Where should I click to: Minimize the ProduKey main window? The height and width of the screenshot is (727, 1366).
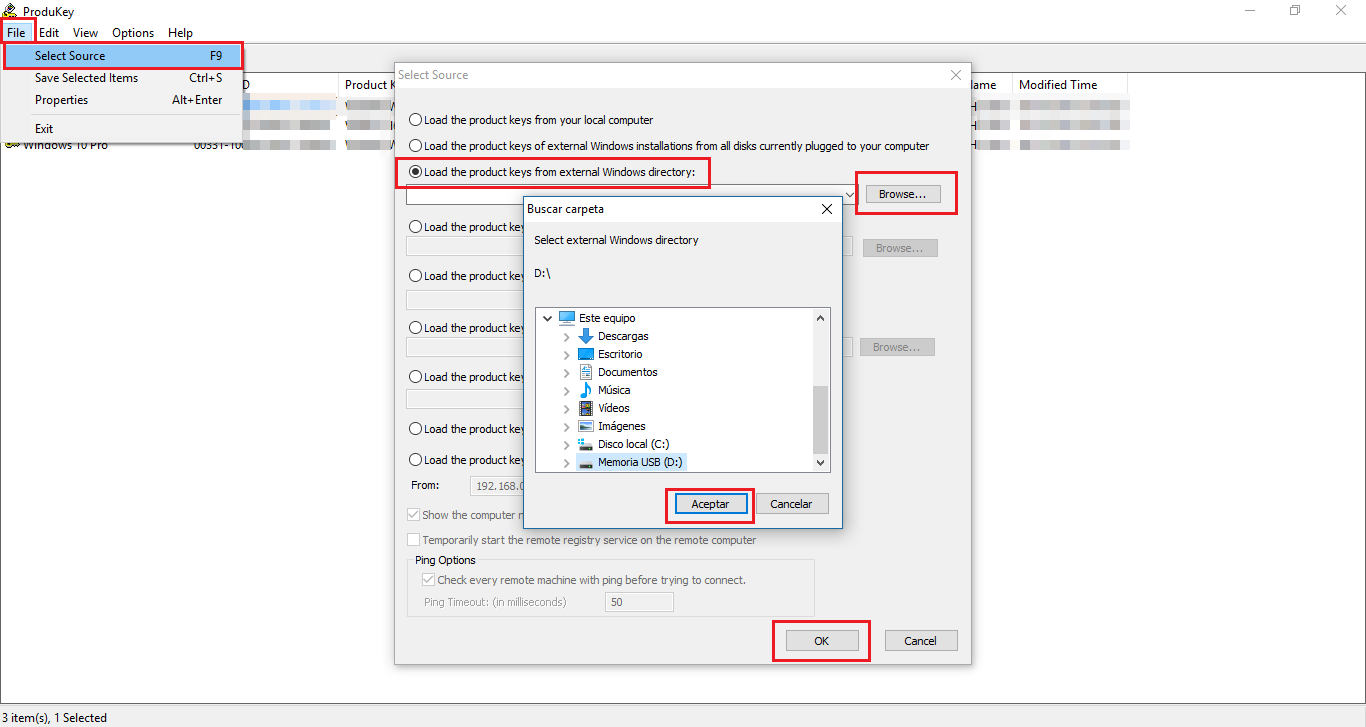pyautogui.click(x=1250, y=10)
